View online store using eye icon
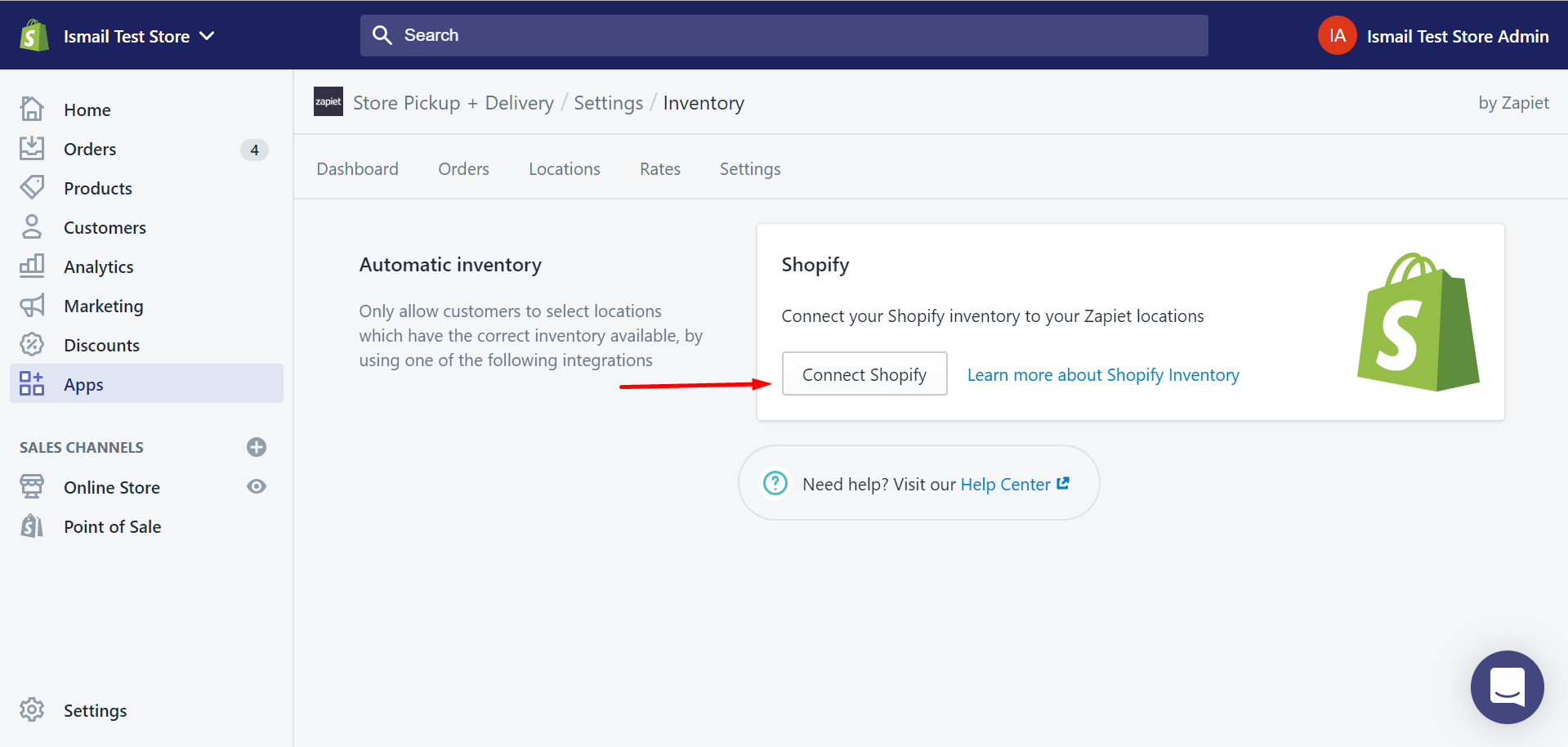 click(257, 486)
